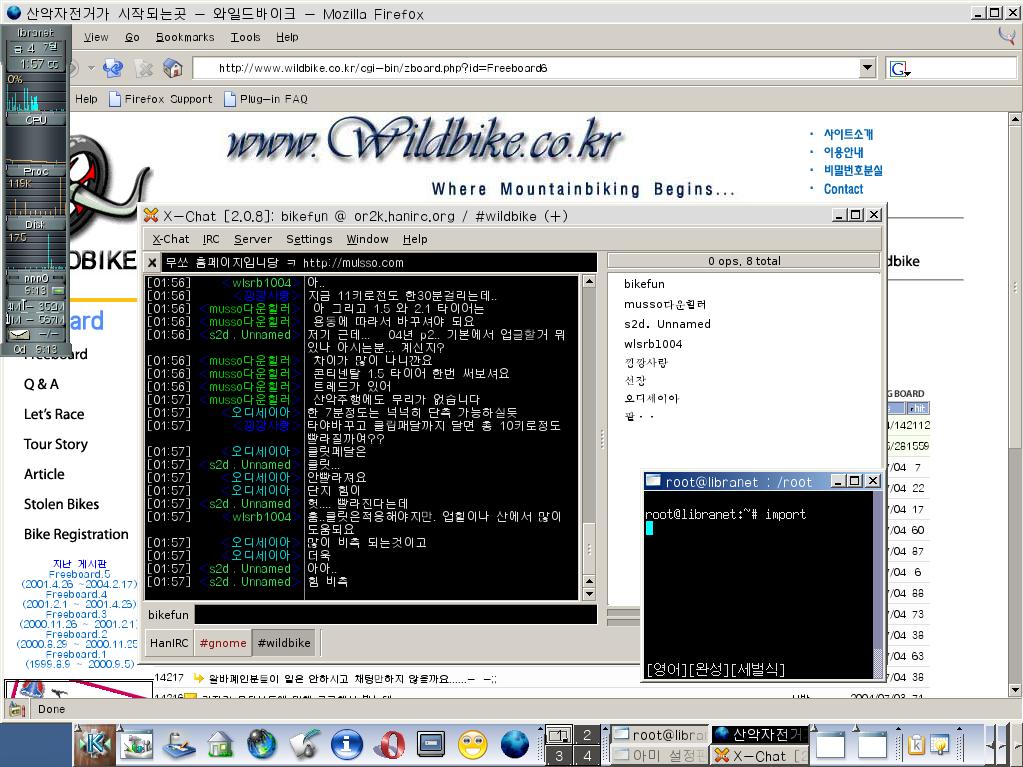
Task: Click the X-Chat chat log scroll-up arrow
Action: click(x=588, y=282)
